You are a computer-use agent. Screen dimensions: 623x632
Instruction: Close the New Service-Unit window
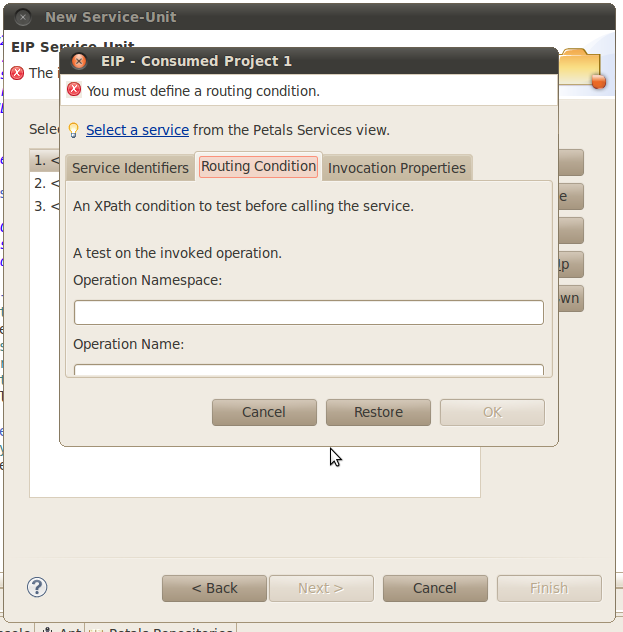pyautogui.click(x=22, y=17)
